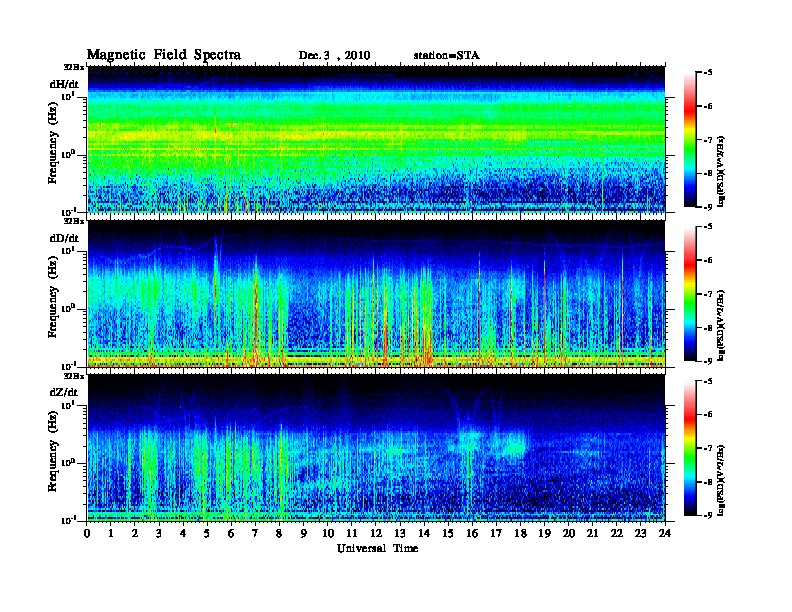Click the log PSD units label beside dZ/dt colorbar
Viewport: 792px width, 612px height.
pos(722,480)
